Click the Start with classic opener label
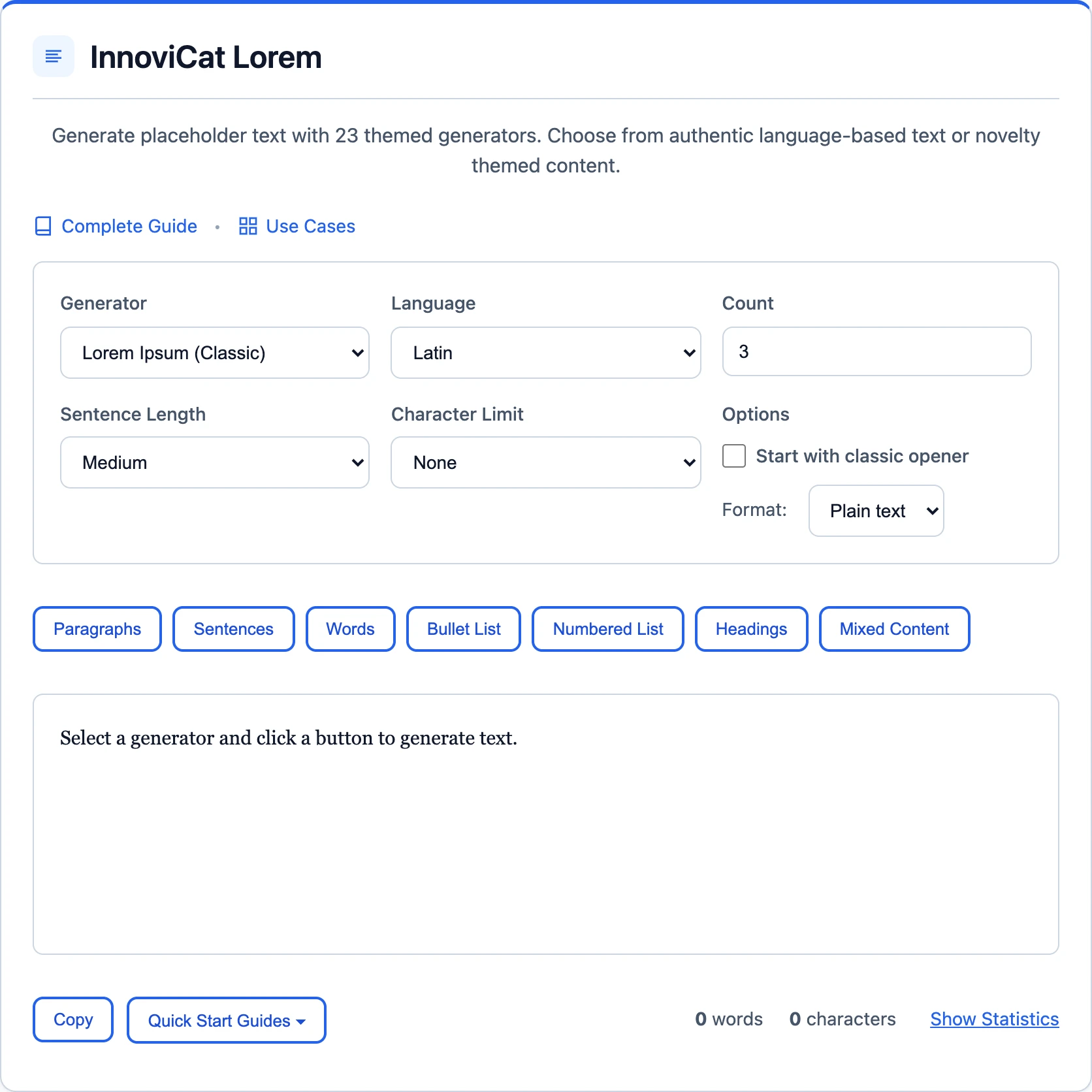 coord(862,456)
